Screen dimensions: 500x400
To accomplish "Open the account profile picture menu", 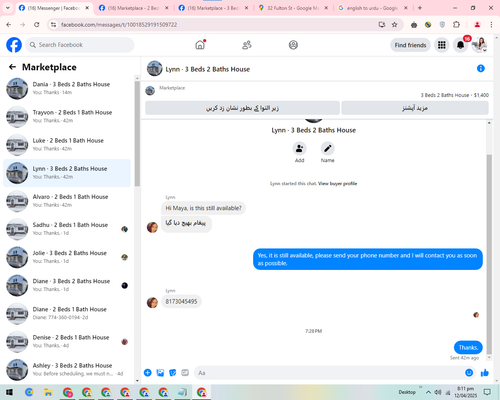I will [x=480, y=45].
